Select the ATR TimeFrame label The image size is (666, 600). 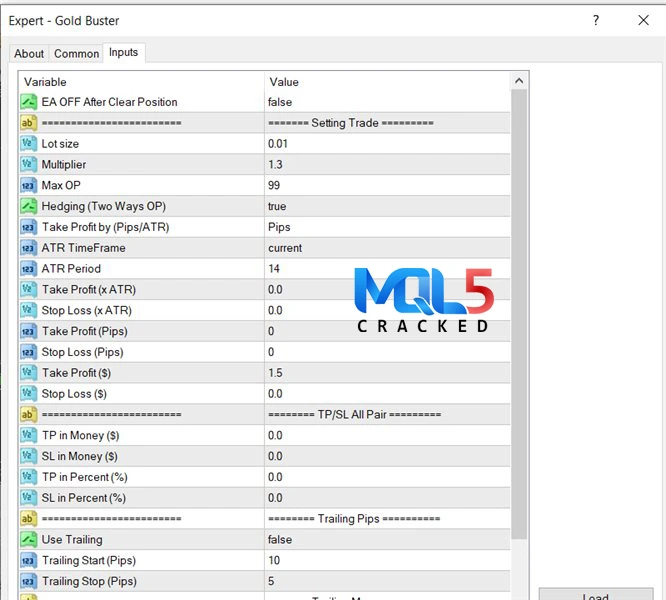point(83,248)
